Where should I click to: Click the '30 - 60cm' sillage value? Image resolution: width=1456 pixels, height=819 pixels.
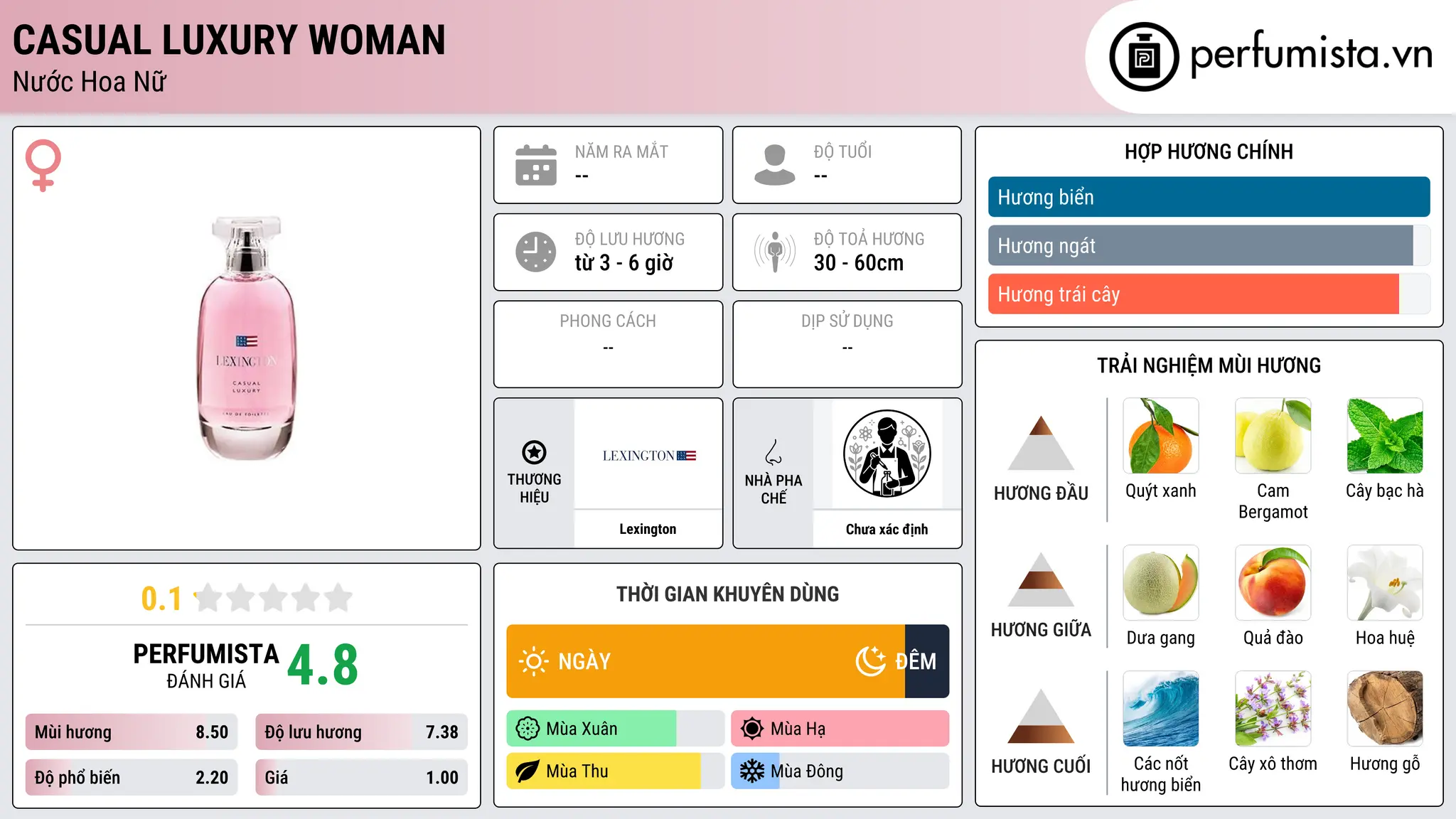click(859, 262)
